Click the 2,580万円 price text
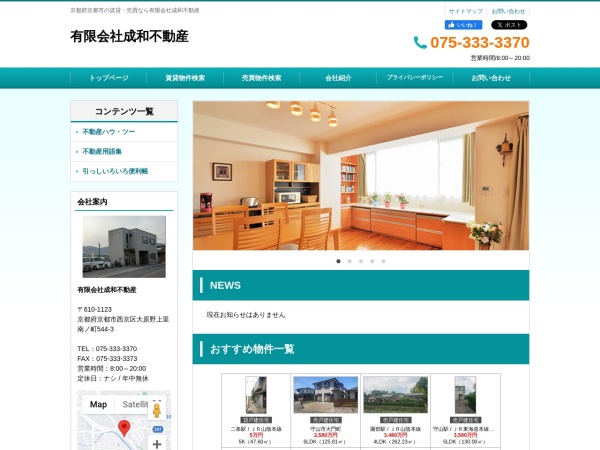Screen dimensions: 600x450 325,435
